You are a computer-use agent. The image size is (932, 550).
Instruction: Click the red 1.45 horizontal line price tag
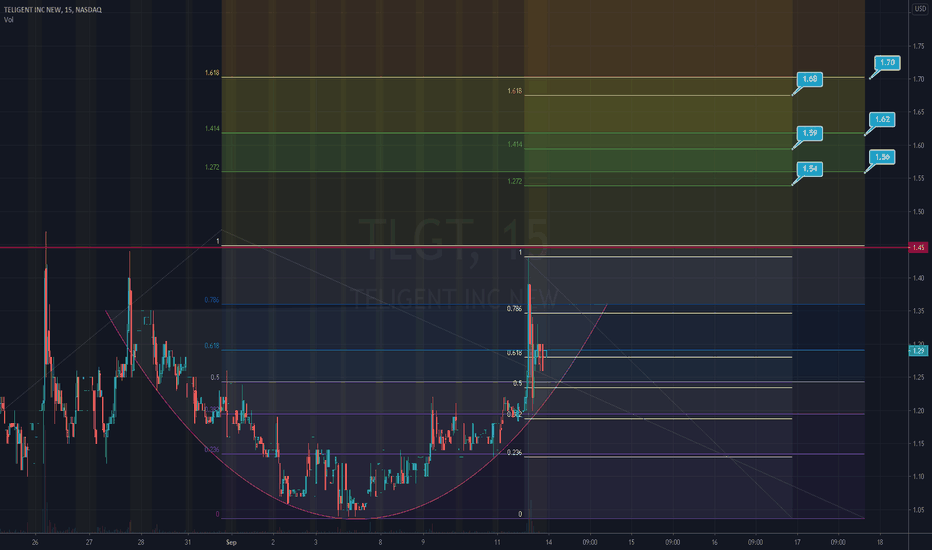click(x=919, y=247)
